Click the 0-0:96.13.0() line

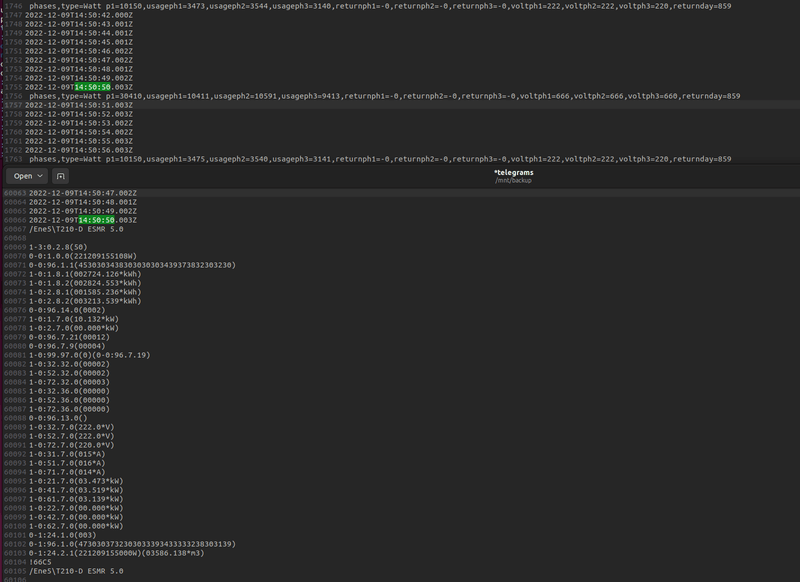pos(58,418)
